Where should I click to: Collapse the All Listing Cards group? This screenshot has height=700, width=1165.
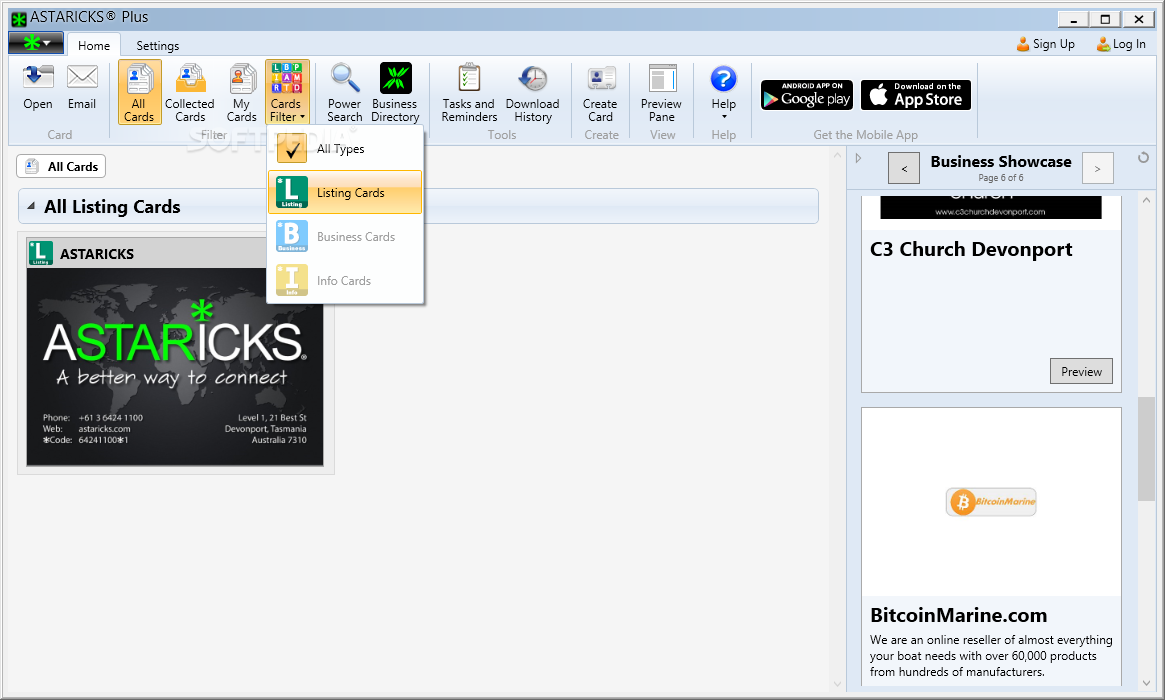click(x=30, y=206)
